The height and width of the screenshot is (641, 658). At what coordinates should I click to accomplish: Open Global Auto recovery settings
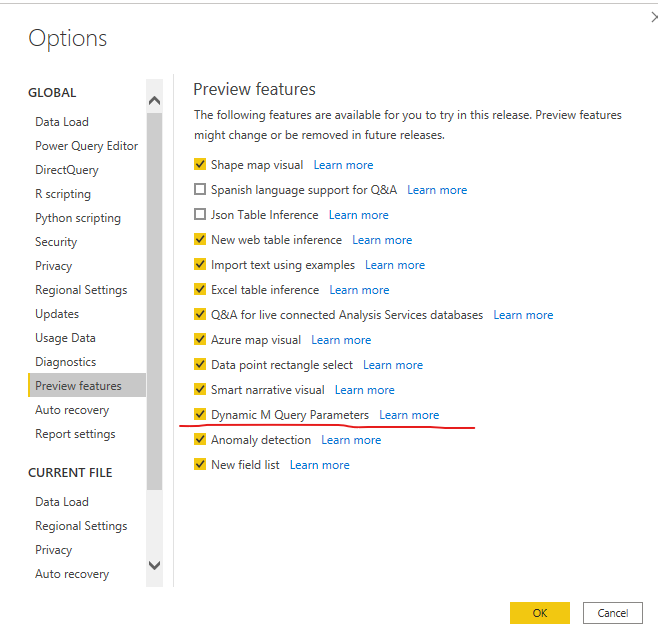pos(72,410)
